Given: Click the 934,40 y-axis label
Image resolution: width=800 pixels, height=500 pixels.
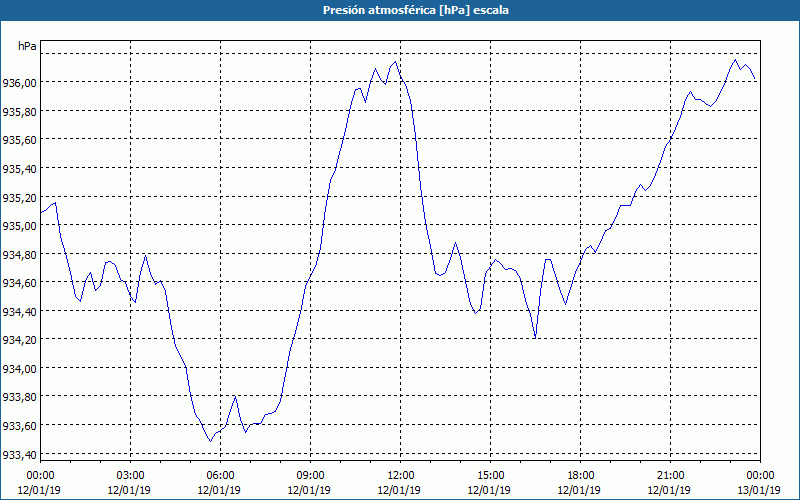Looking at the screenshot, I should (19, 311).
